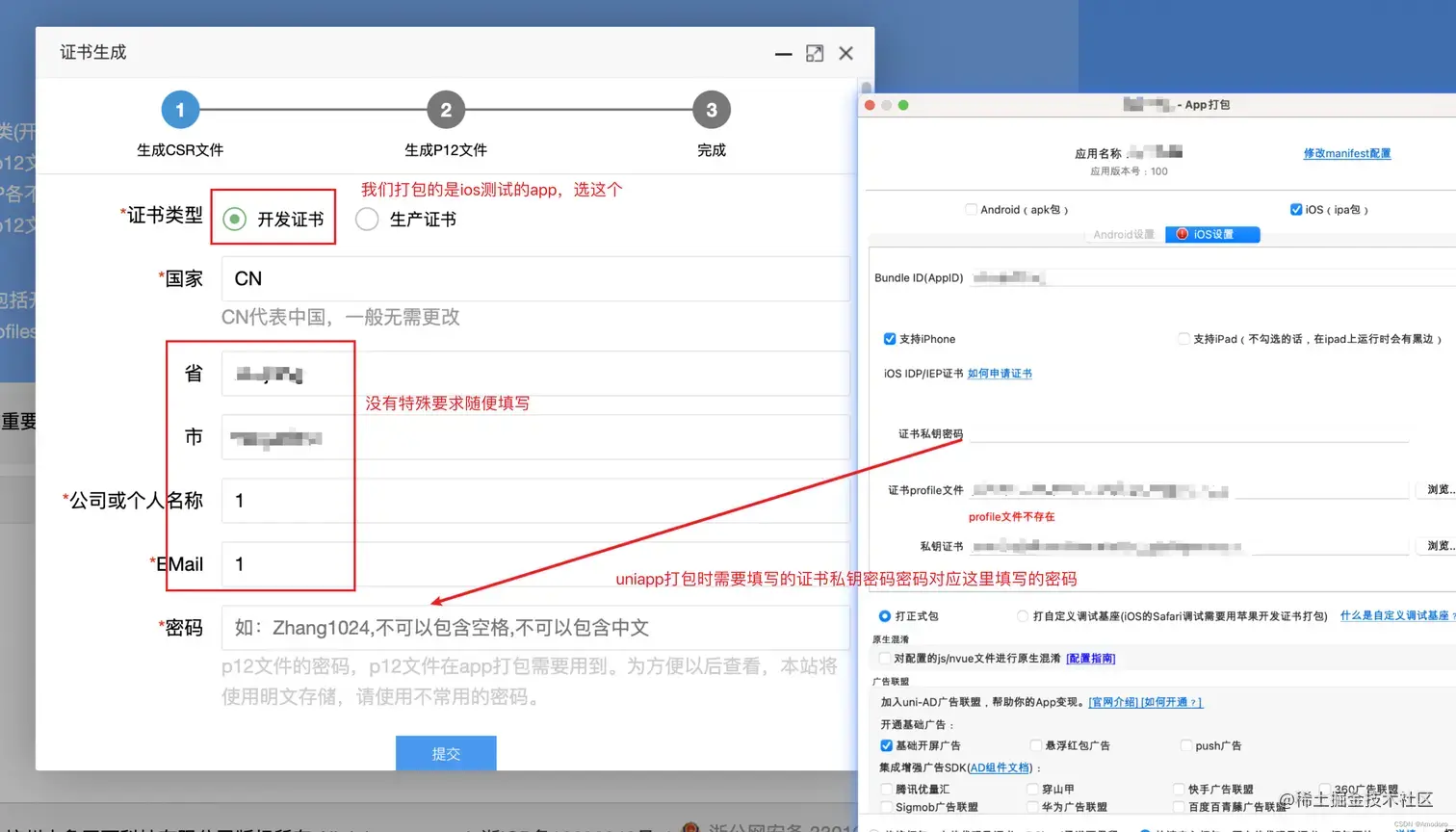Open the 如何申请证书 link
Screen dimensions: 1456x832
pyautogui.click(x=999, y=374)
